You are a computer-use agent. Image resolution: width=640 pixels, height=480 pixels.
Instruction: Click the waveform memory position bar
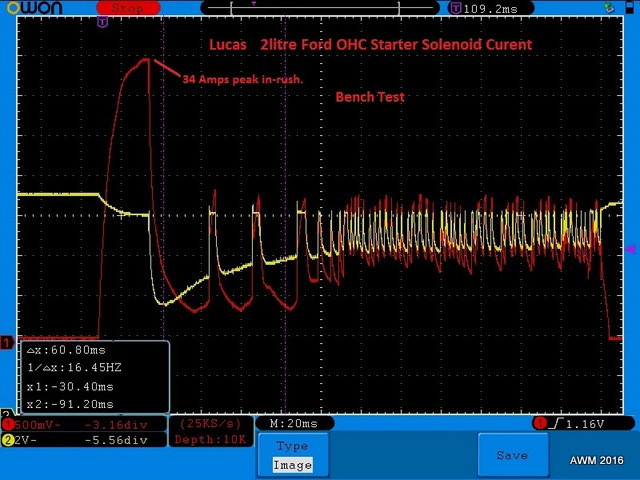(x=320, y=8)
